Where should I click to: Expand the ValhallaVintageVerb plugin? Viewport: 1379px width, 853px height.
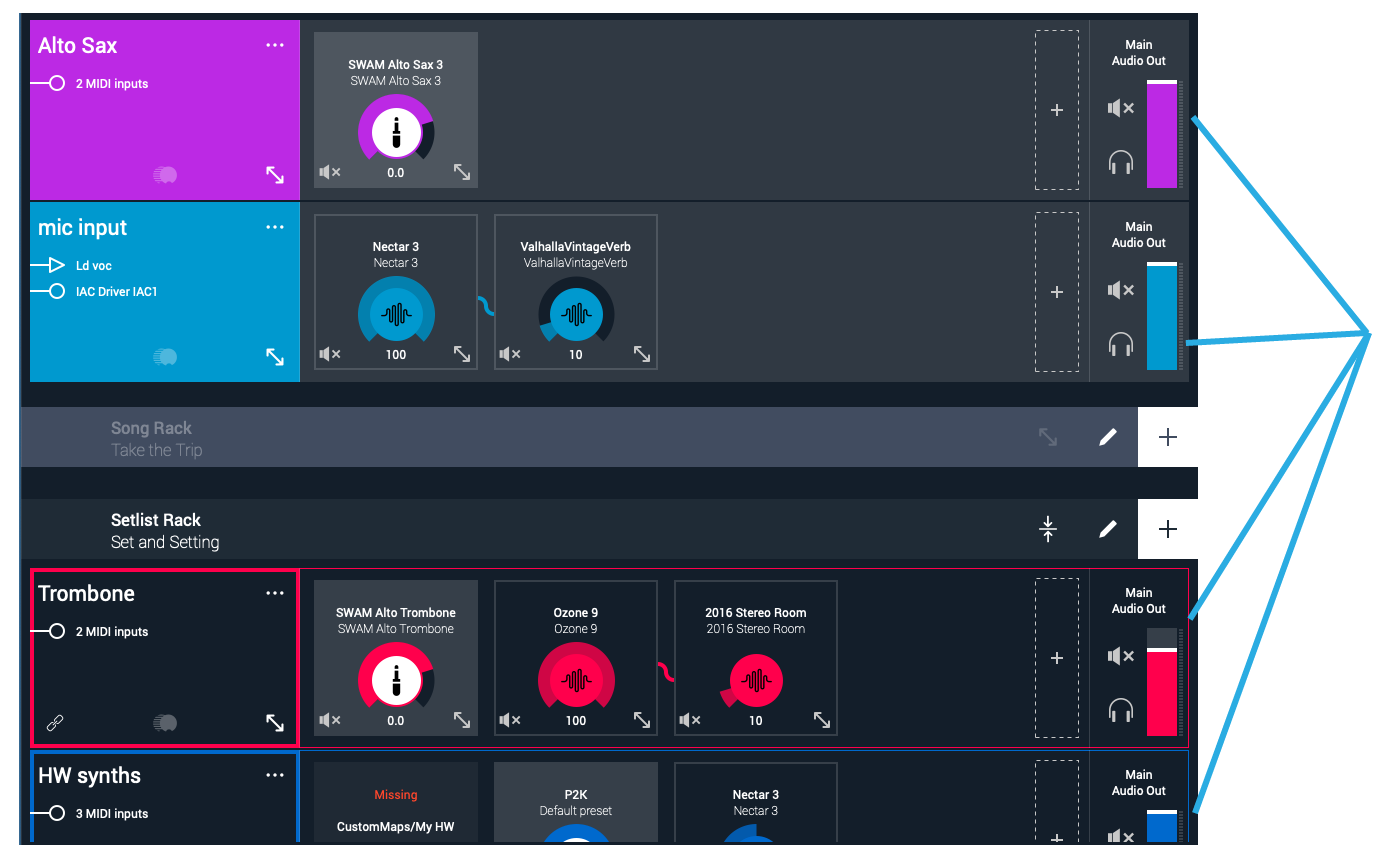click(x=642, y=354)
